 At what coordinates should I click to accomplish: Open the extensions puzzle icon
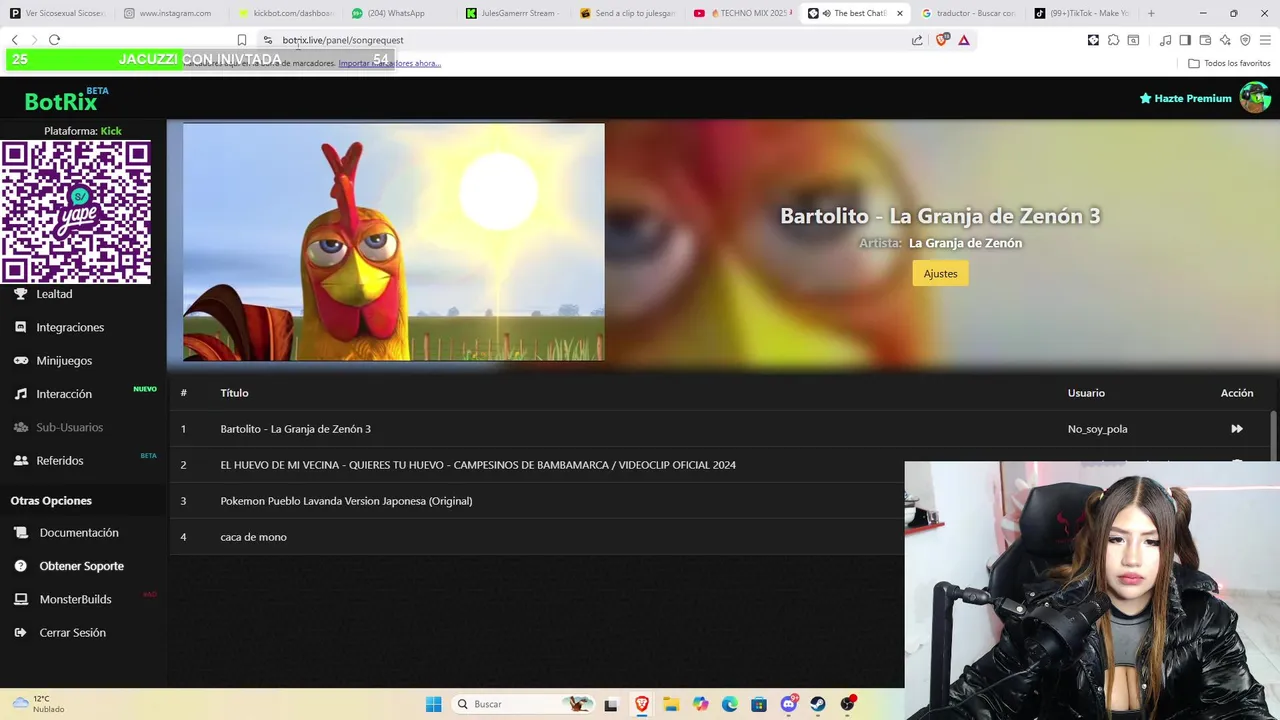(1113, 40)
